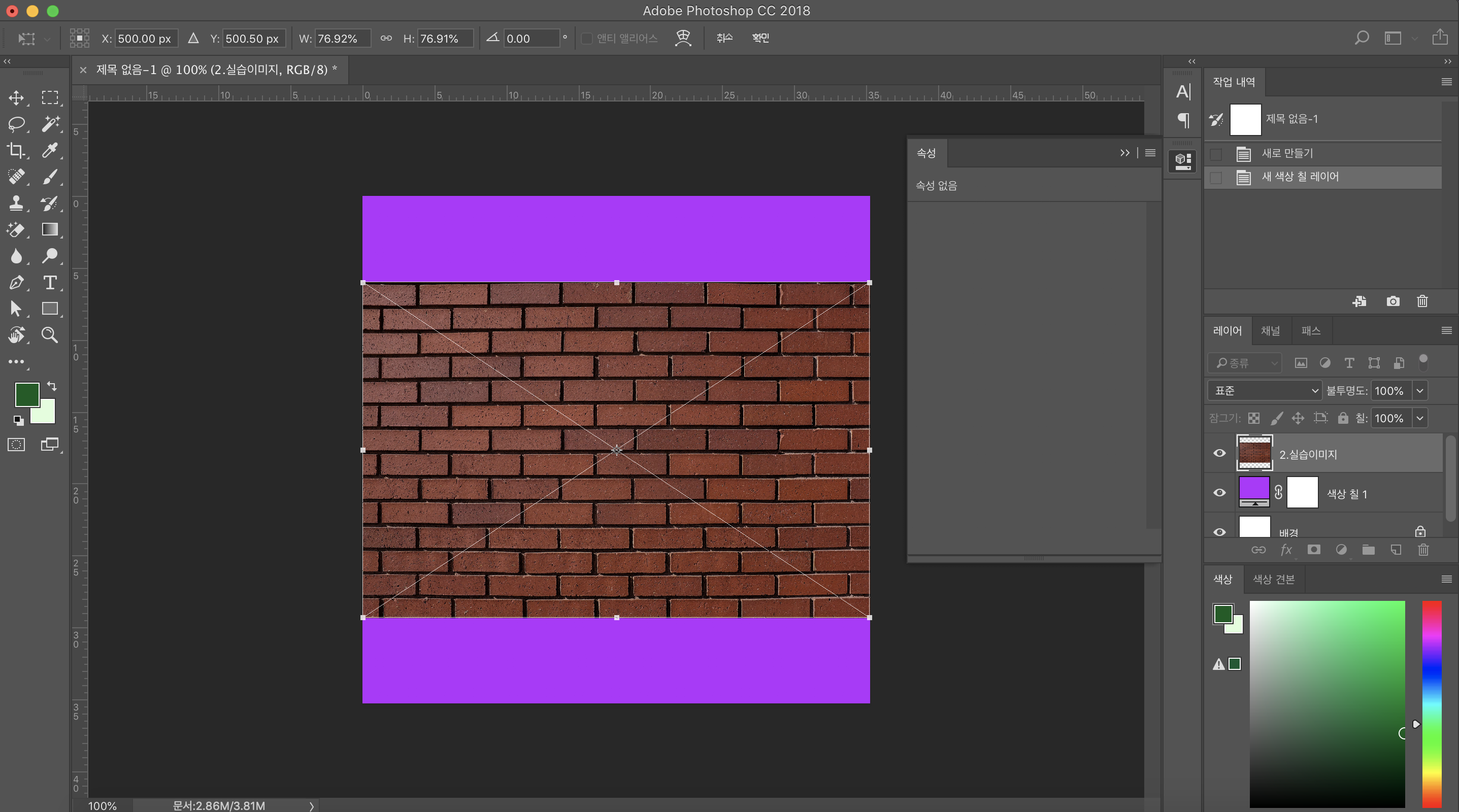Select the 작업 내역 tab
This screenshot has height=812, width=1459.
pos(1234,82)
